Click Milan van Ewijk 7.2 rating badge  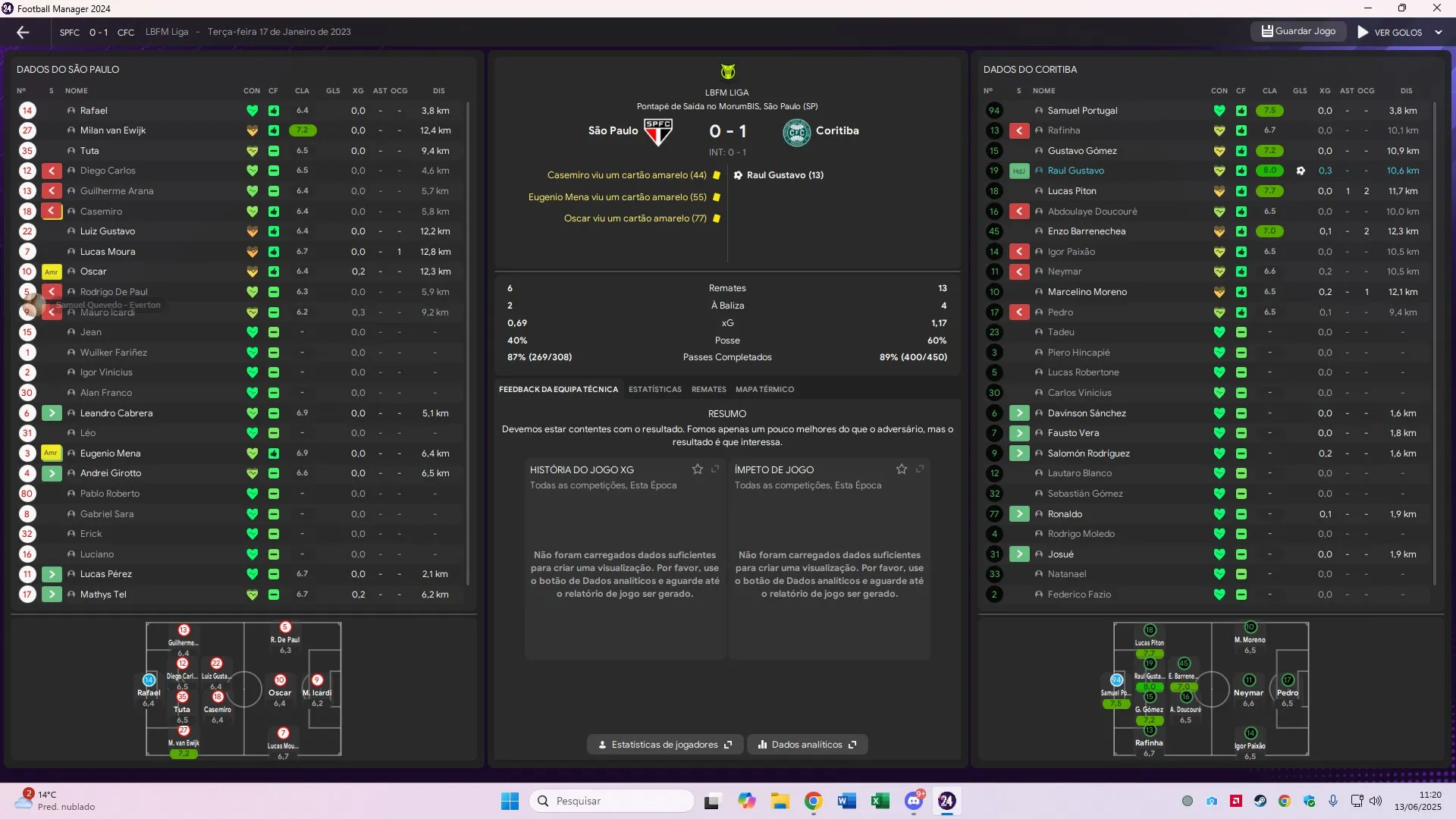tap(303, 130)
